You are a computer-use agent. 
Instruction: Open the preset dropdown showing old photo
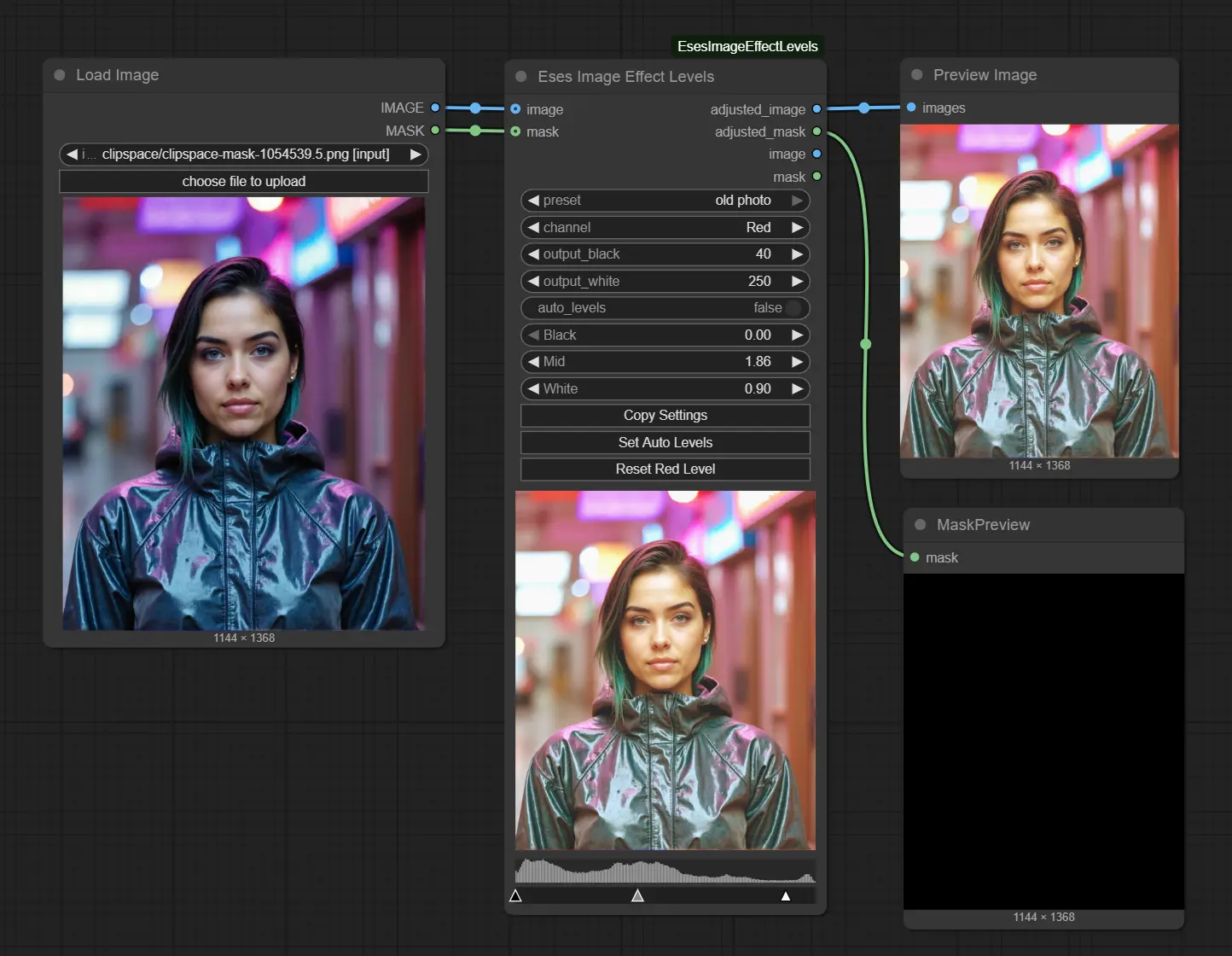tap(665, 201)
